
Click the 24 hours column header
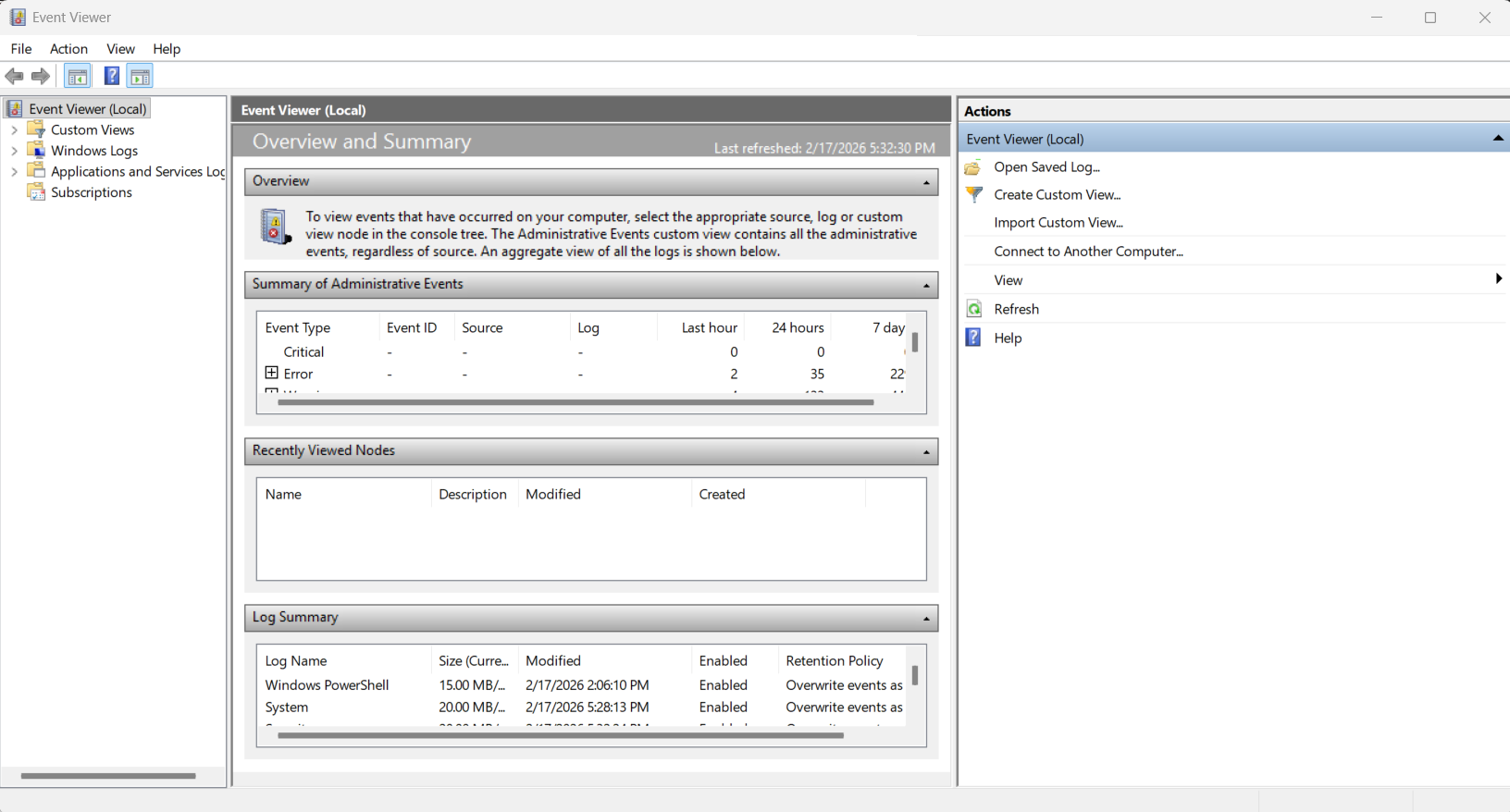point(798,327)
